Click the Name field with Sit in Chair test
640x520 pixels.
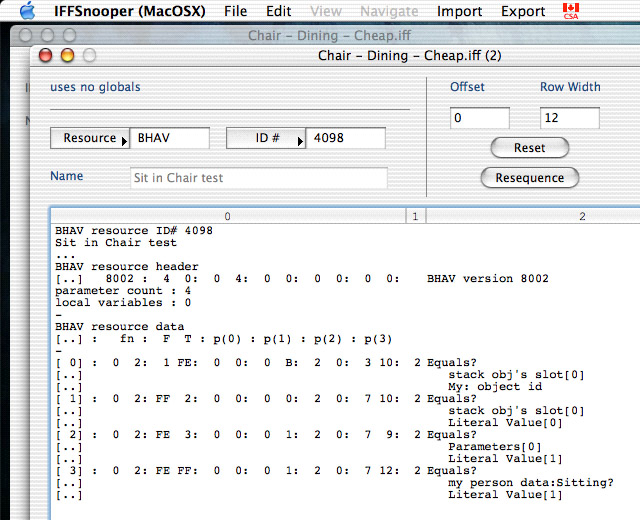coord(258,178)
